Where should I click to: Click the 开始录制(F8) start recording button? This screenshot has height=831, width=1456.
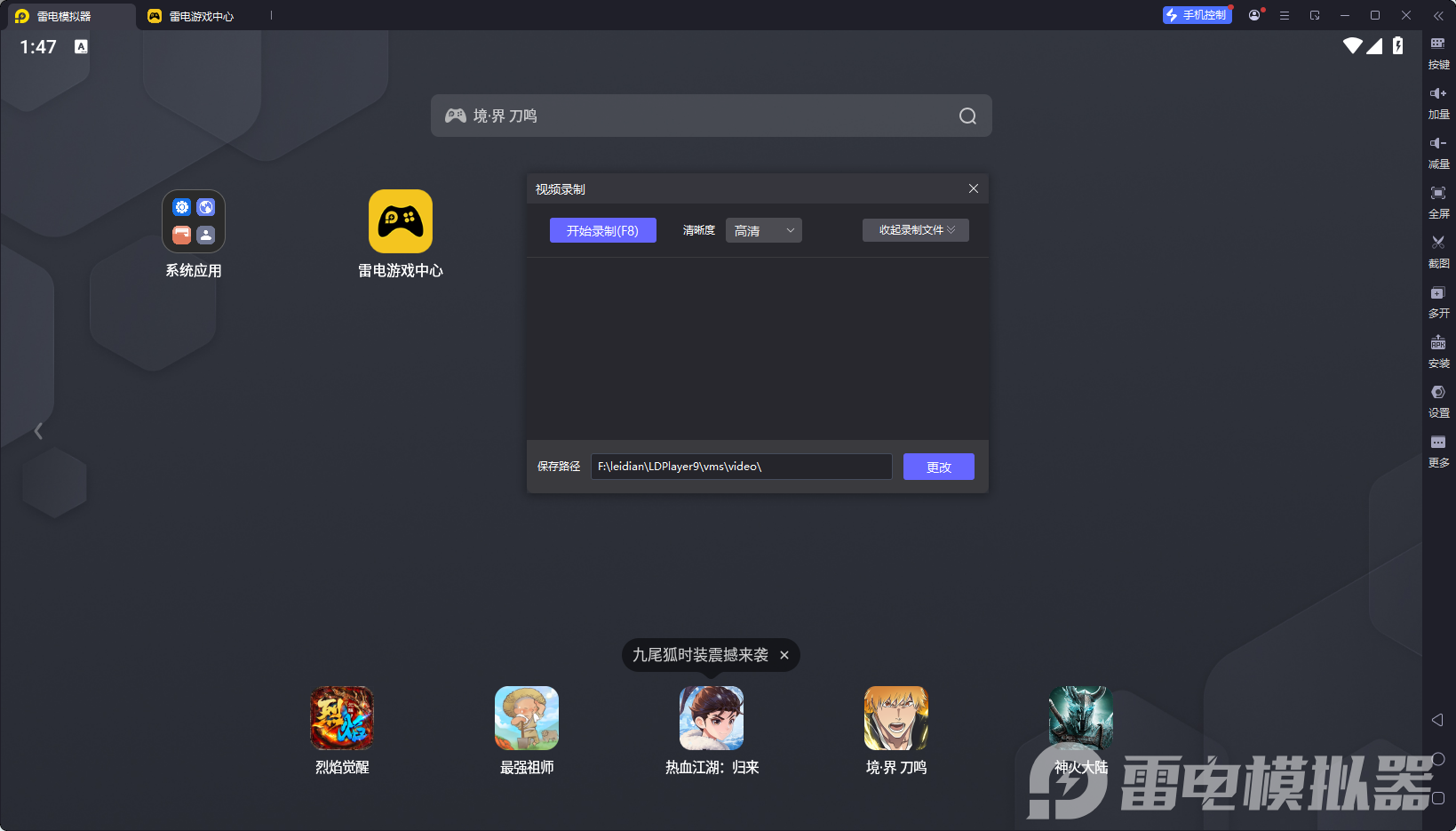[x=603, y=230]
